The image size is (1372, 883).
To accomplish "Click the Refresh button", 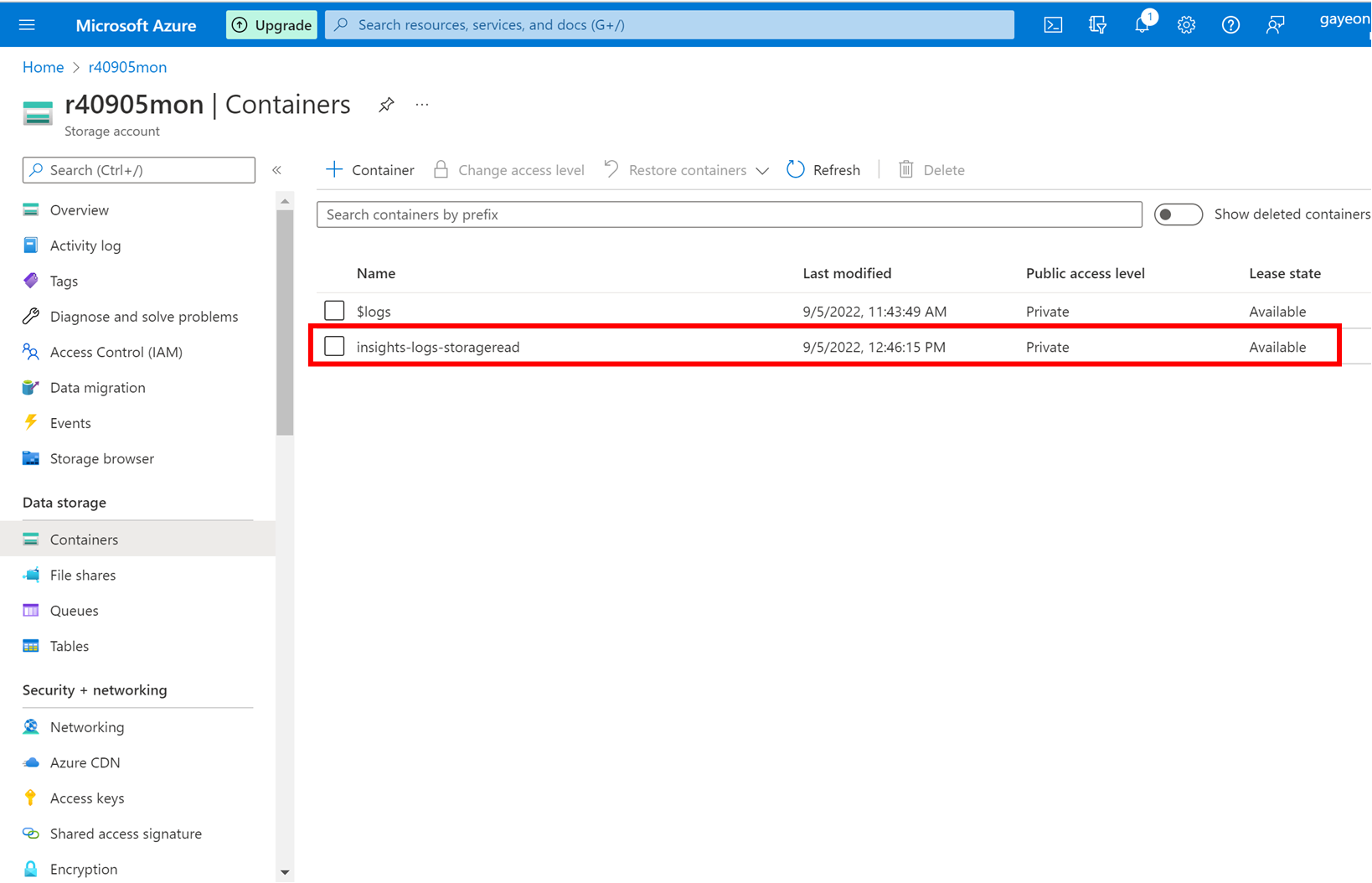I will pos(823,170).
